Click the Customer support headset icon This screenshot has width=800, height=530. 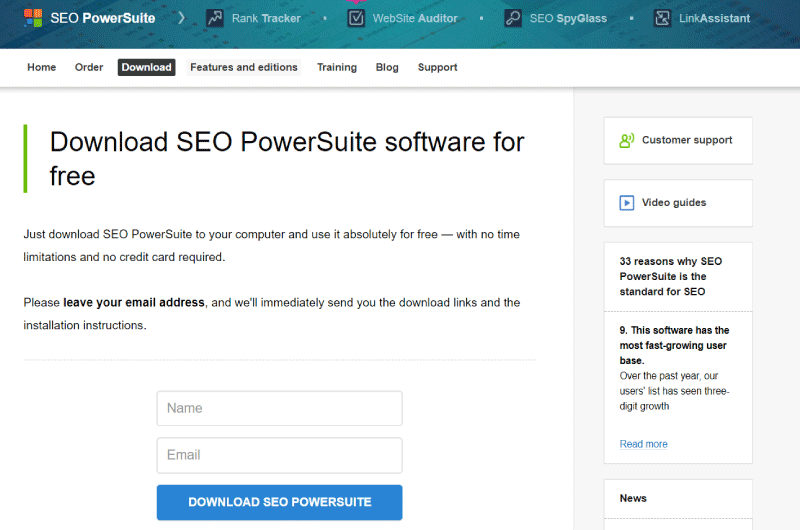[x=627, y=140]
